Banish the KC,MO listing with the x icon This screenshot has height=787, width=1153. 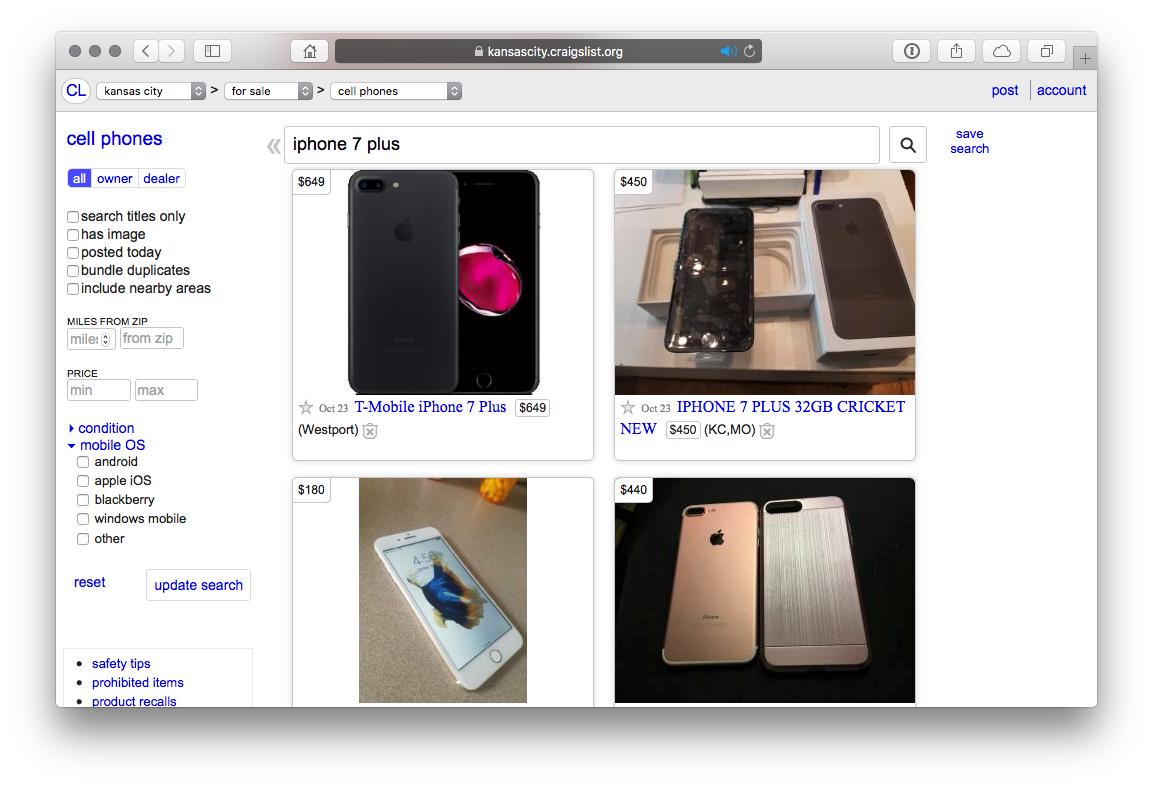click(766, 430)
